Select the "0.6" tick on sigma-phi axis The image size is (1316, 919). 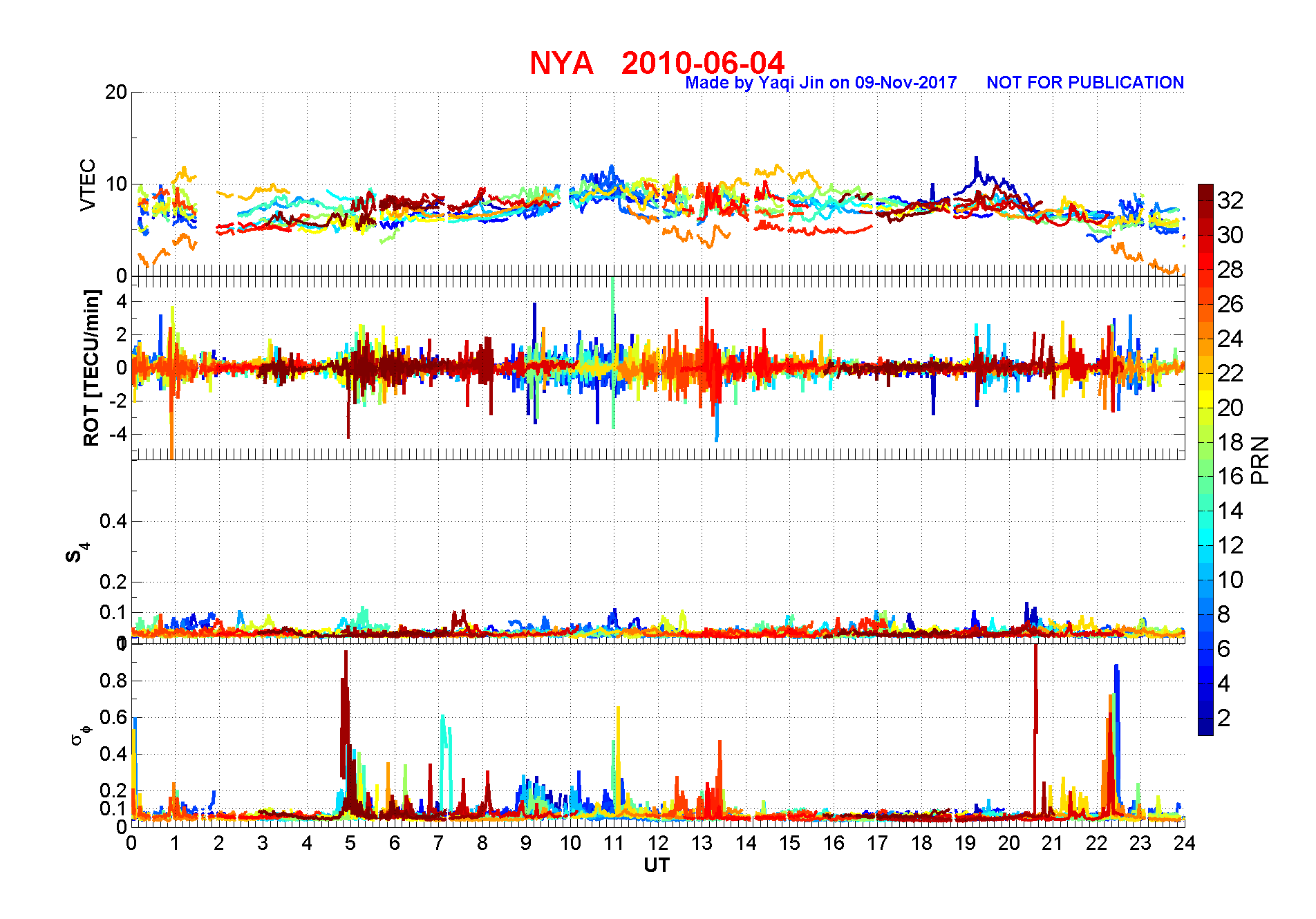tap(113, 717)
